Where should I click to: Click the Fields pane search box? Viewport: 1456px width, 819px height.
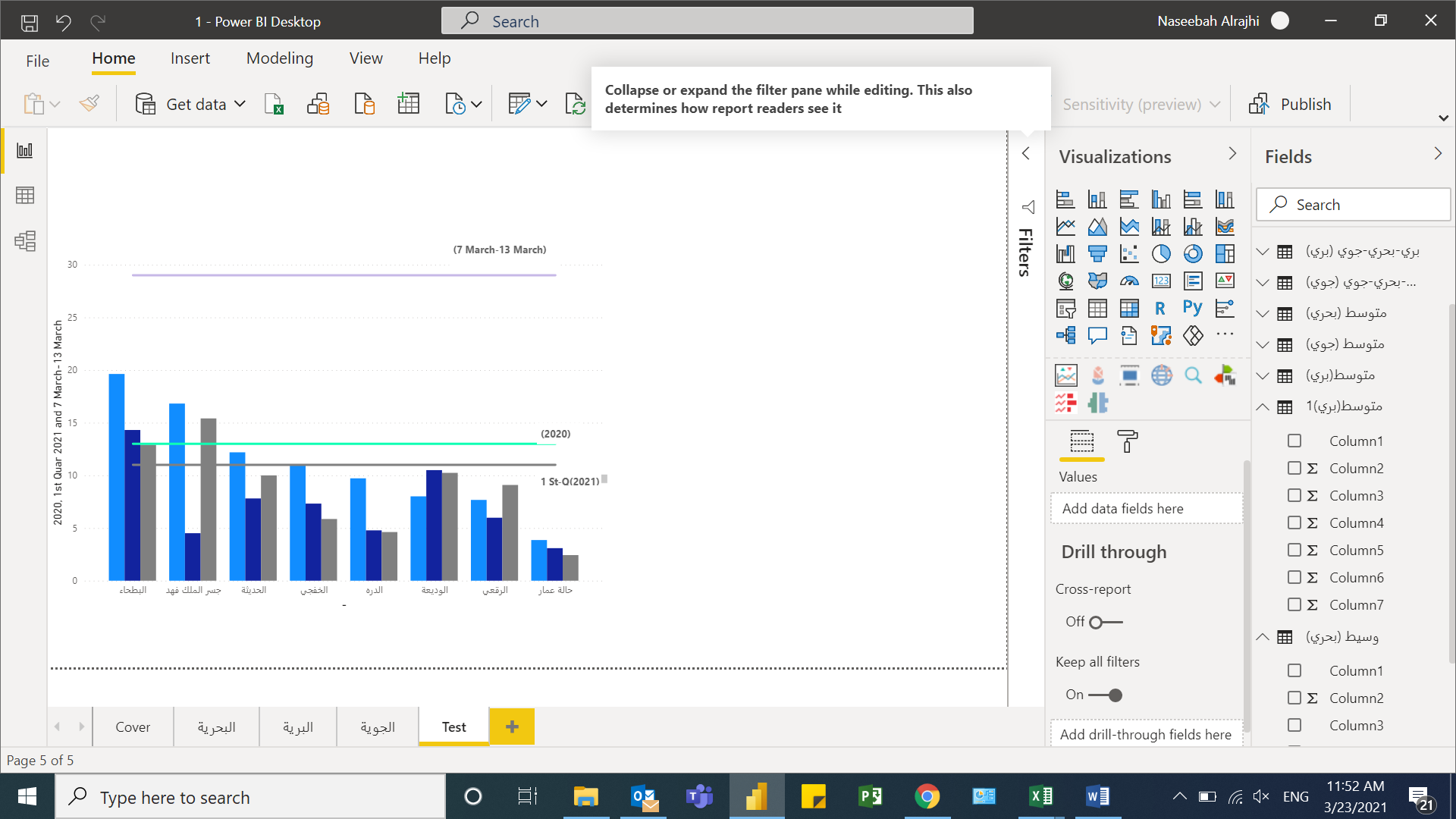(1354, 205)
